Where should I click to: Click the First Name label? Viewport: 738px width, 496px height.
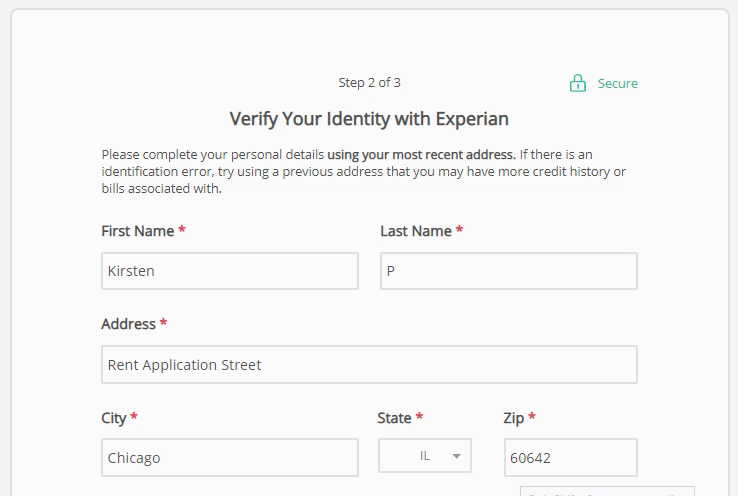[x=138, y=231]
